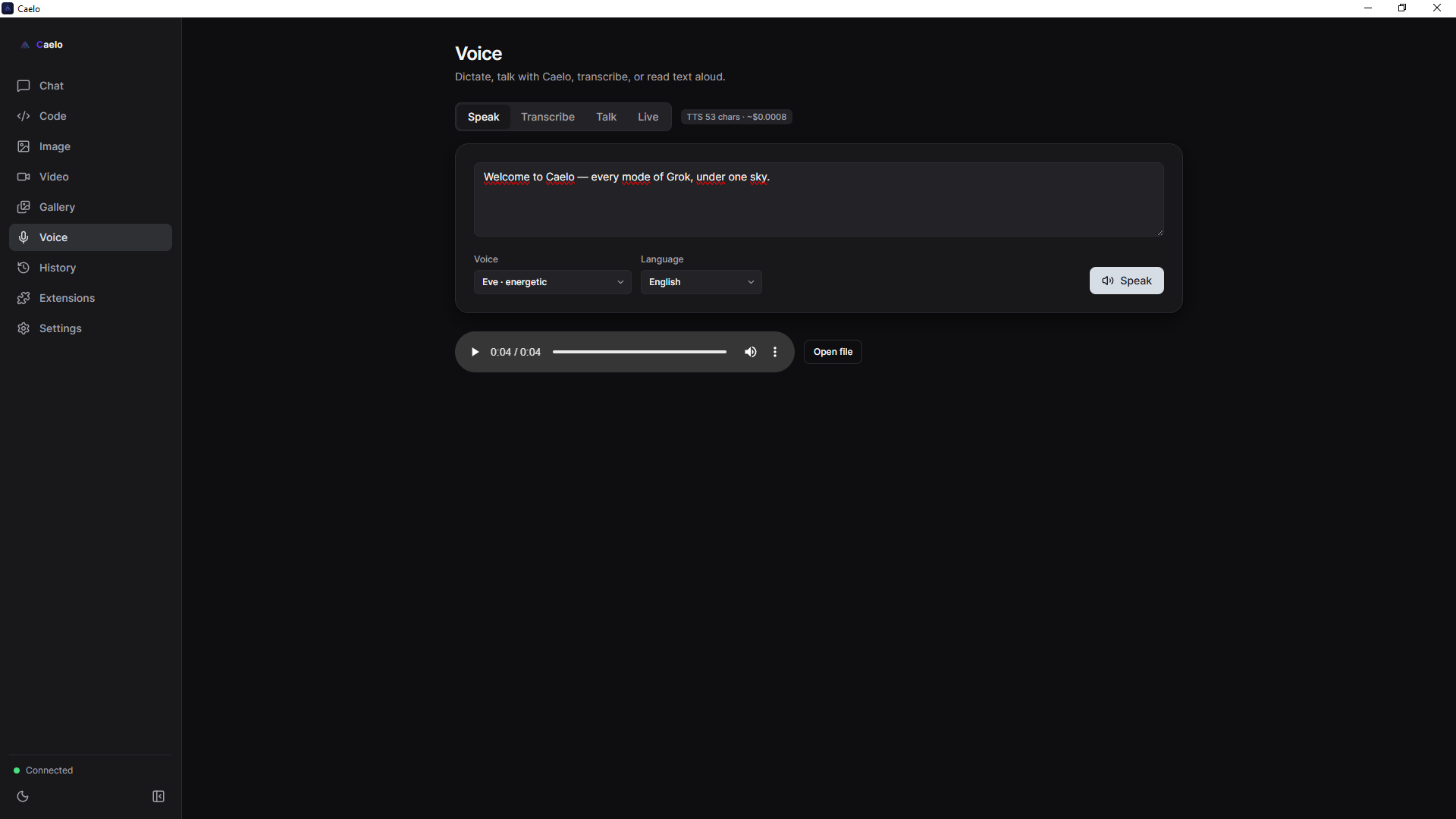Viewport: 1456px width, 819px height.
Task: Switch to the Transcribe tab
Action: point(548,117)
